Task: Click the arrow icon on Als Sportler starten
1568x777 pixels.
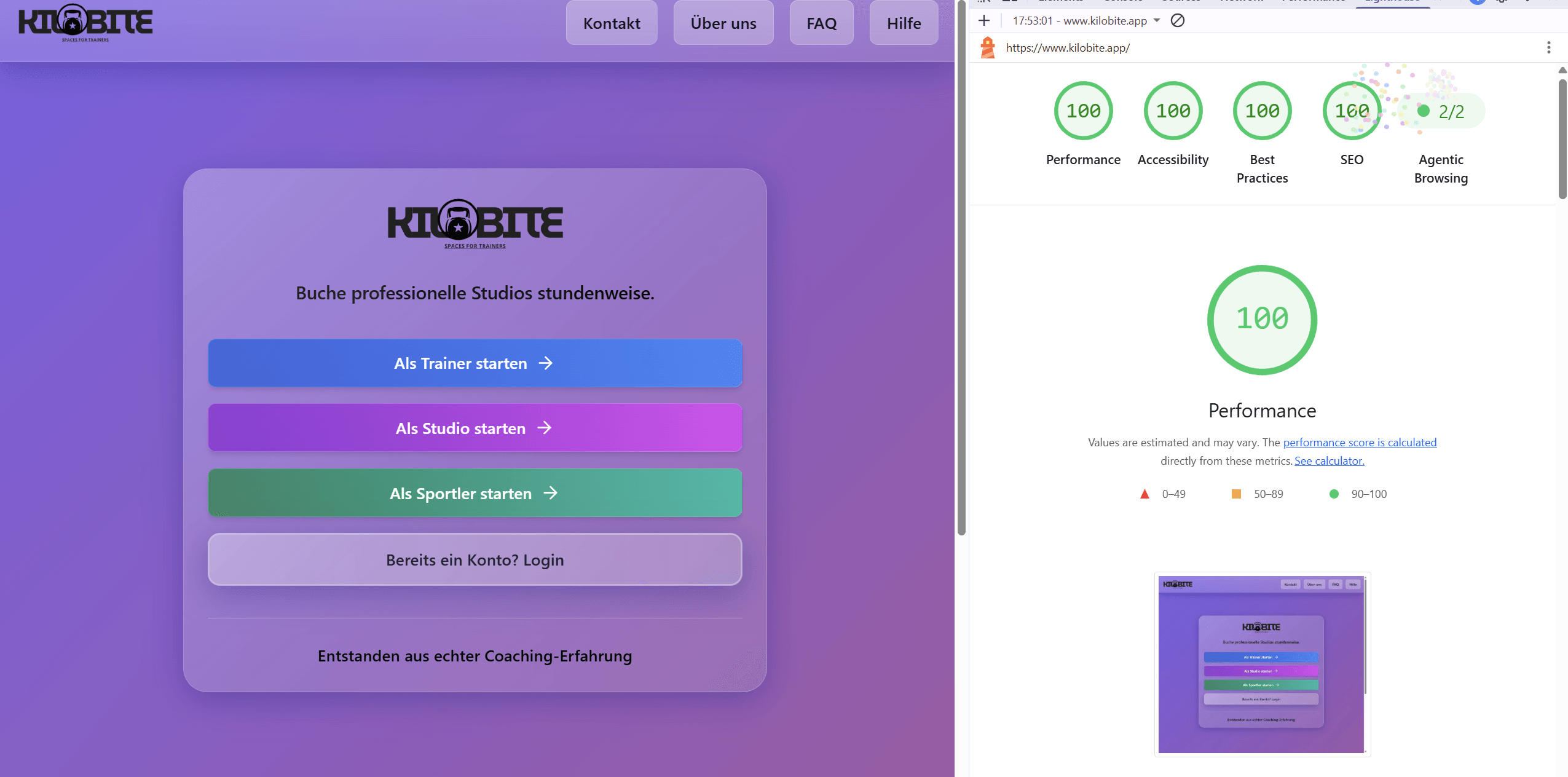Action: (551, 493)
